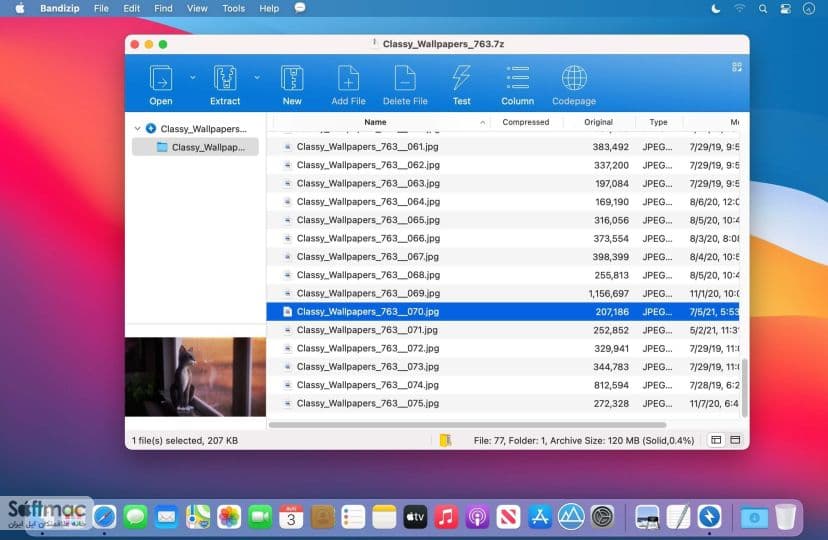Screen dimensions: 828x540
Task: Open Control Center in the menu bar
Action: 785,8
